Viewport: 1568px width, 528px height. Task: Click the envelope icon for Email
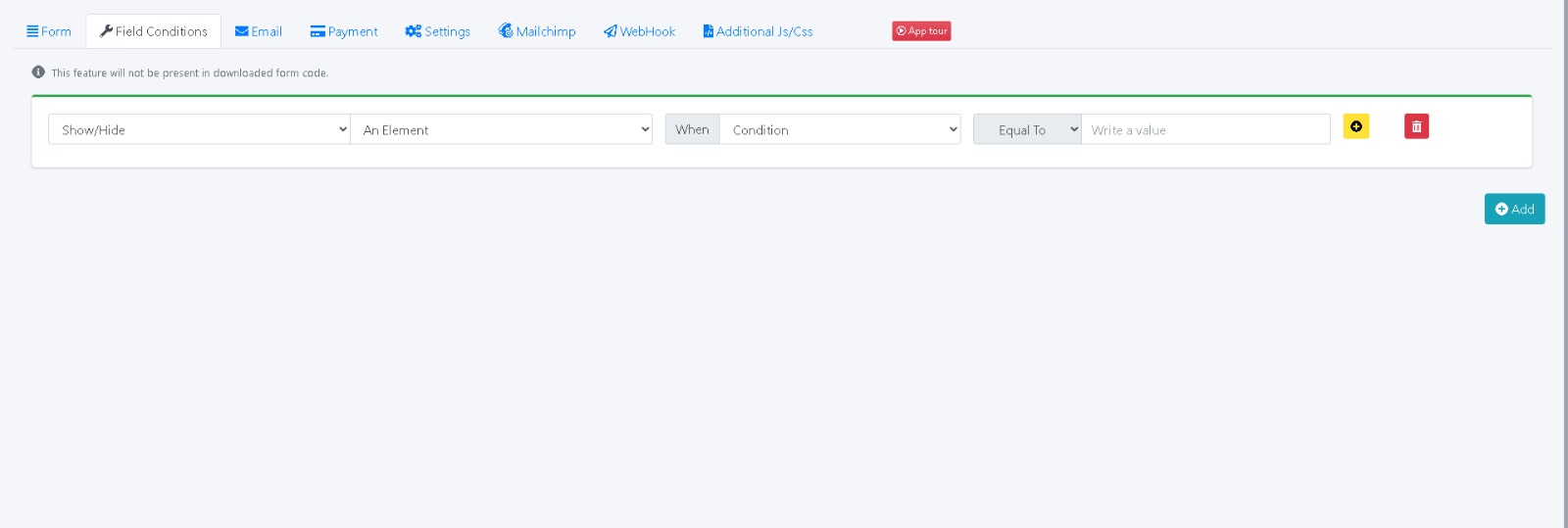241,31
